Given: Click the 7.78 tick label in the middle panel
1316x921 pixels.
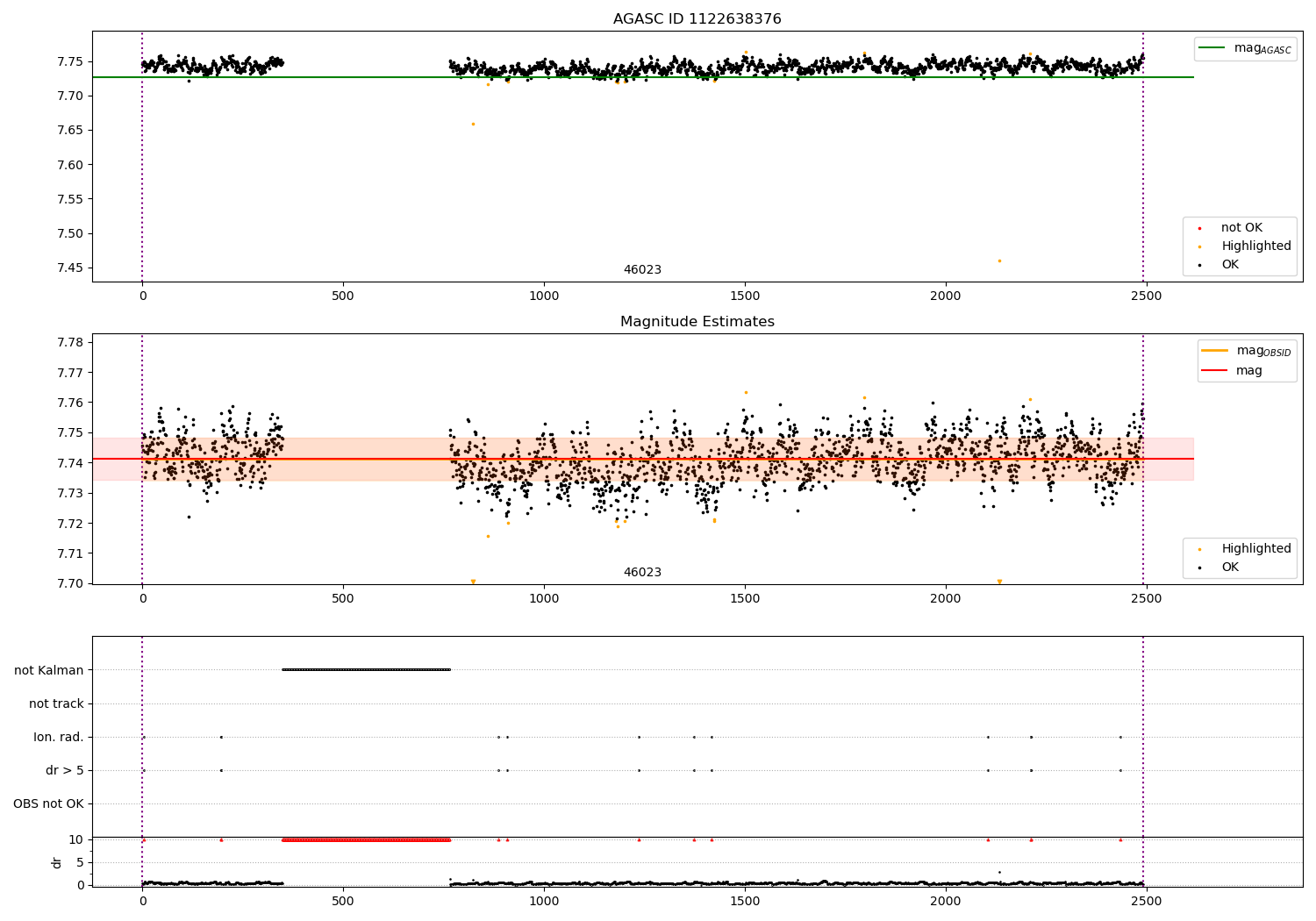Looking at the screenshot, I should pos(69,342).
